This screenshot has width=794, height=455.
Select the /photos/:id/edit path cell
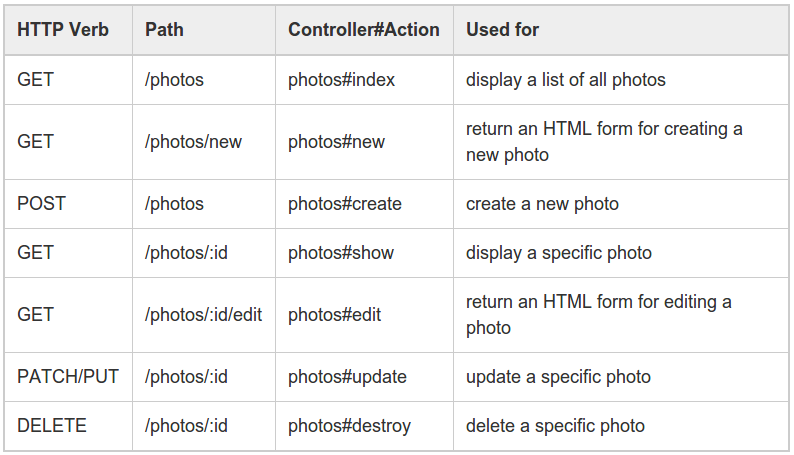coord(204,315)
